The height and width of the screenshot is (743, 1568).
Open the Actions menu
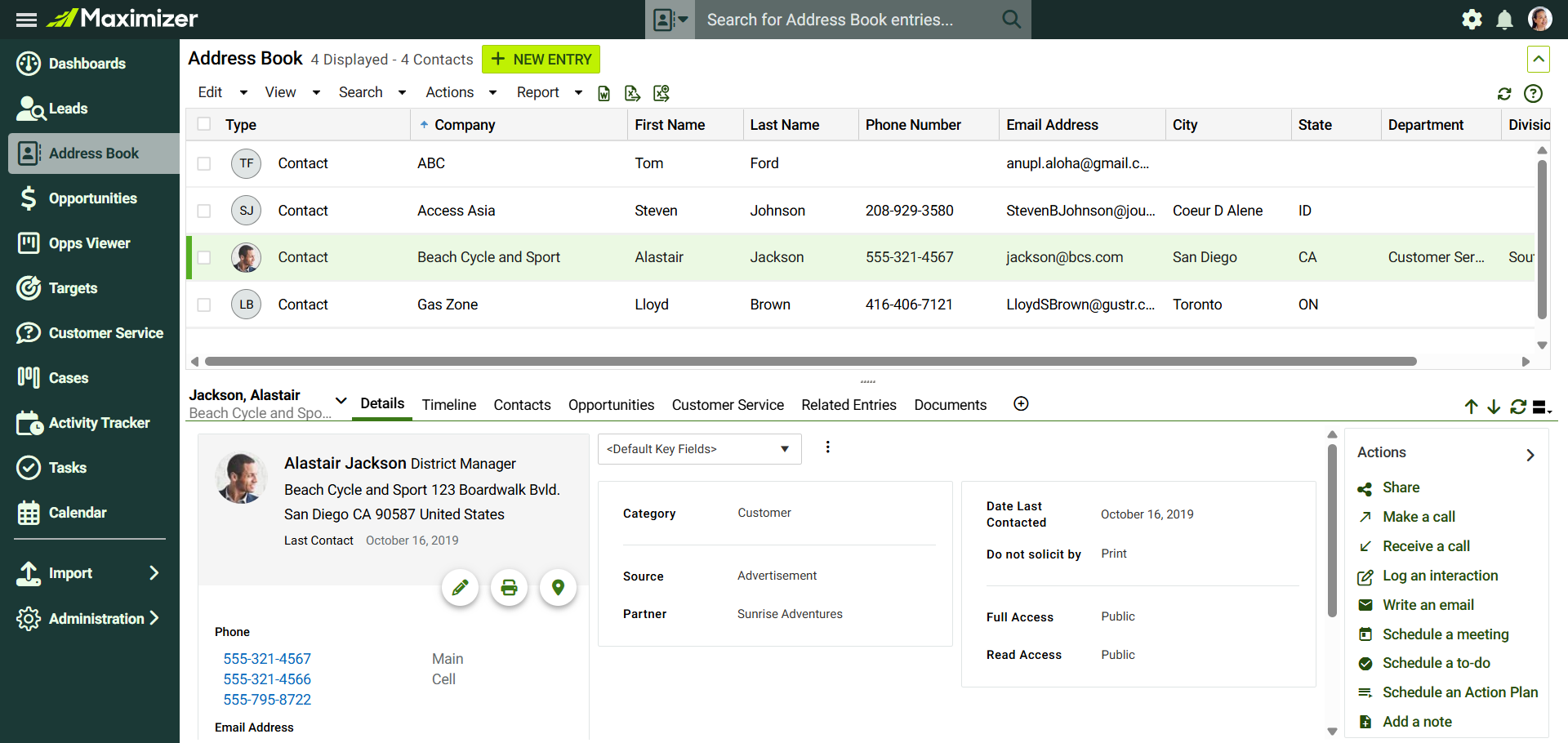tap(461, 92)
